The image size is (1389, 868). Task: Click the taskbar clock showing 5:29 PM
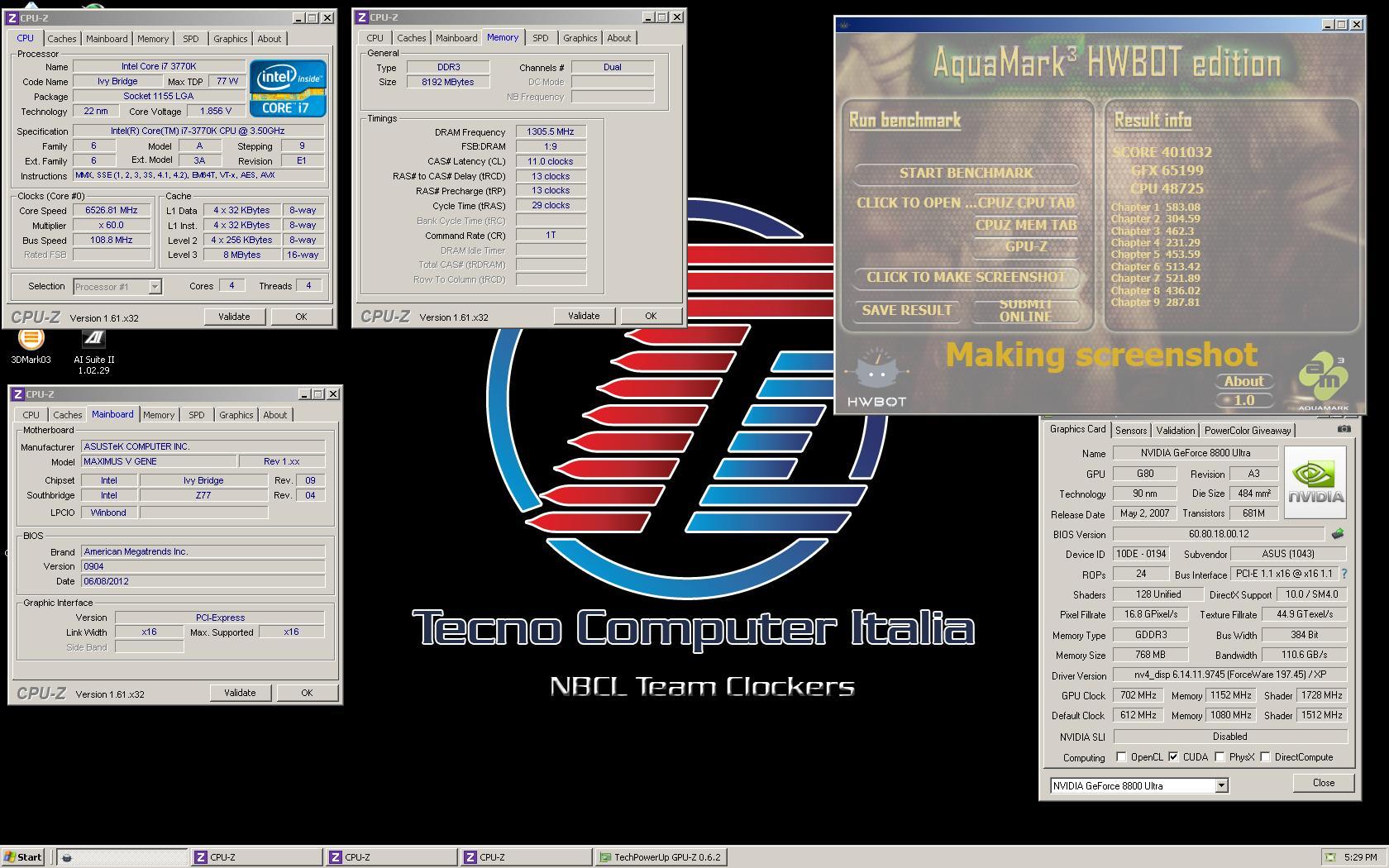[1360, 857]
